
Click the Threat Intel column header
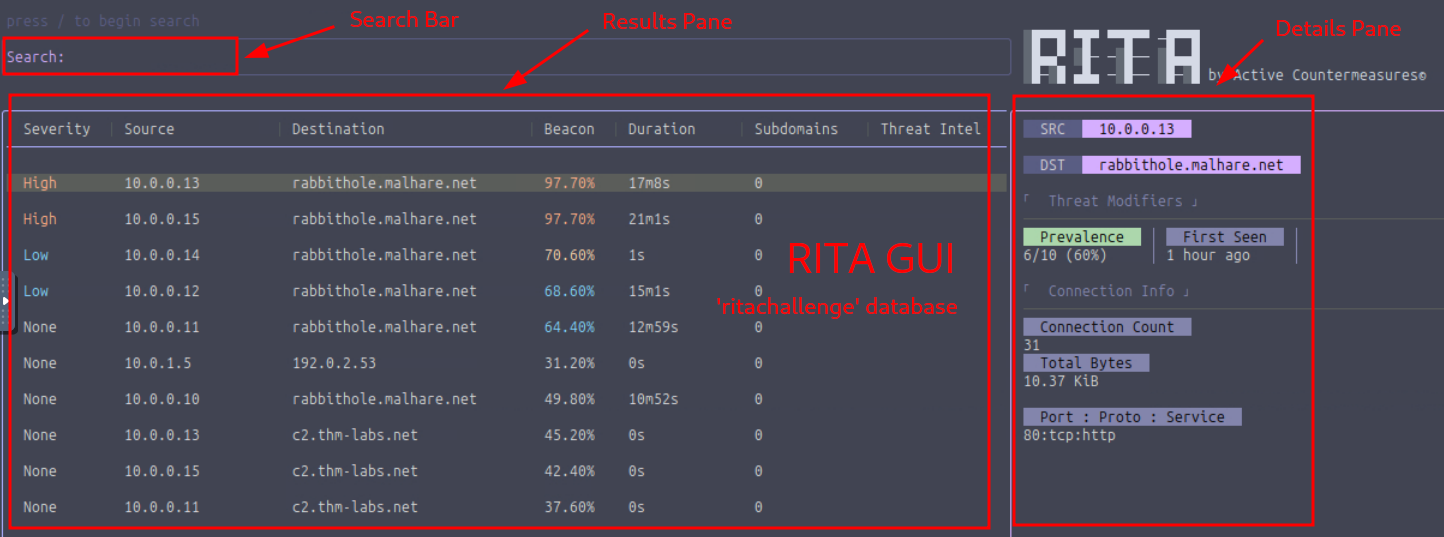click(x=930, y=129)
